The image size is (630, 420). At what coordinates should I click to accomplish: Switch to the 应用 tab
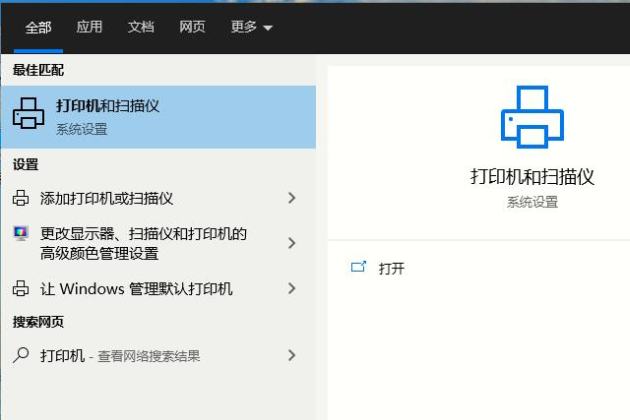[x=89, y=27]
